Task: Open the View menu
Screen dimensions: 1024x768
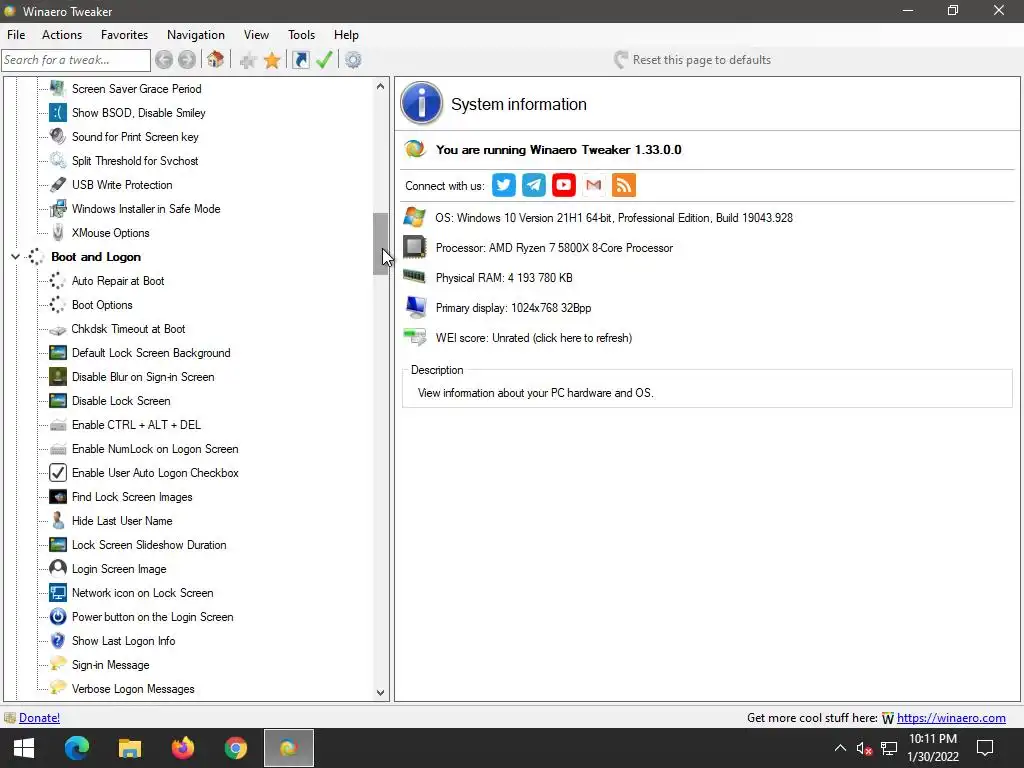Action: click(256, 35)
